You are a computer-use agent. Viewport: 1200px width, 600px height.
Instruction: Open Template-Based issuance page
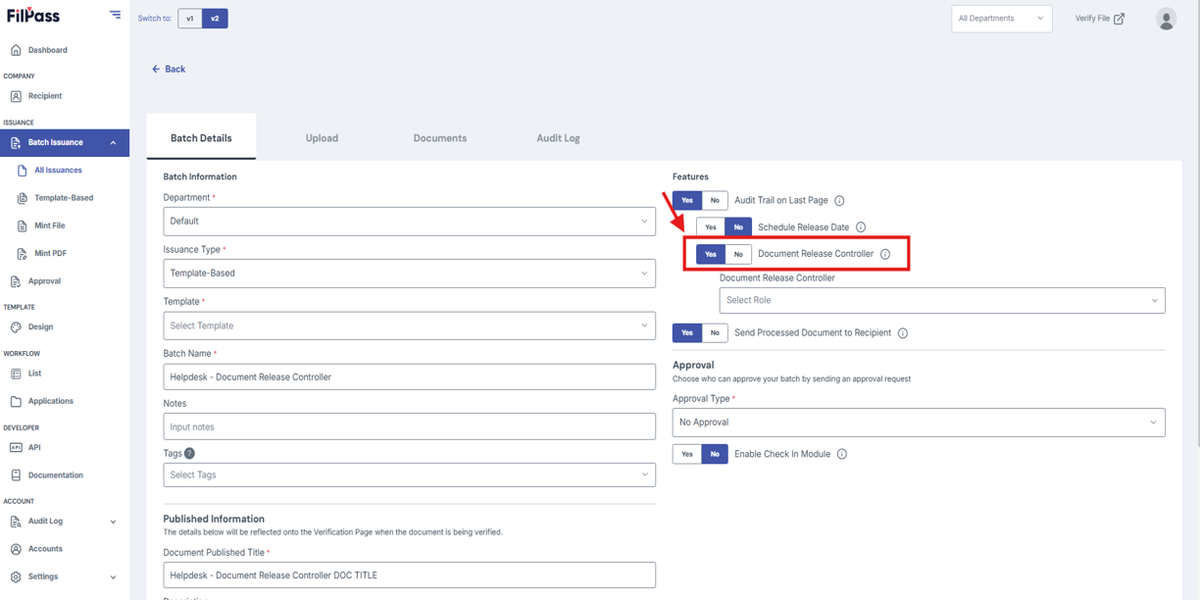pyautogui.click(x=64, y=198)
